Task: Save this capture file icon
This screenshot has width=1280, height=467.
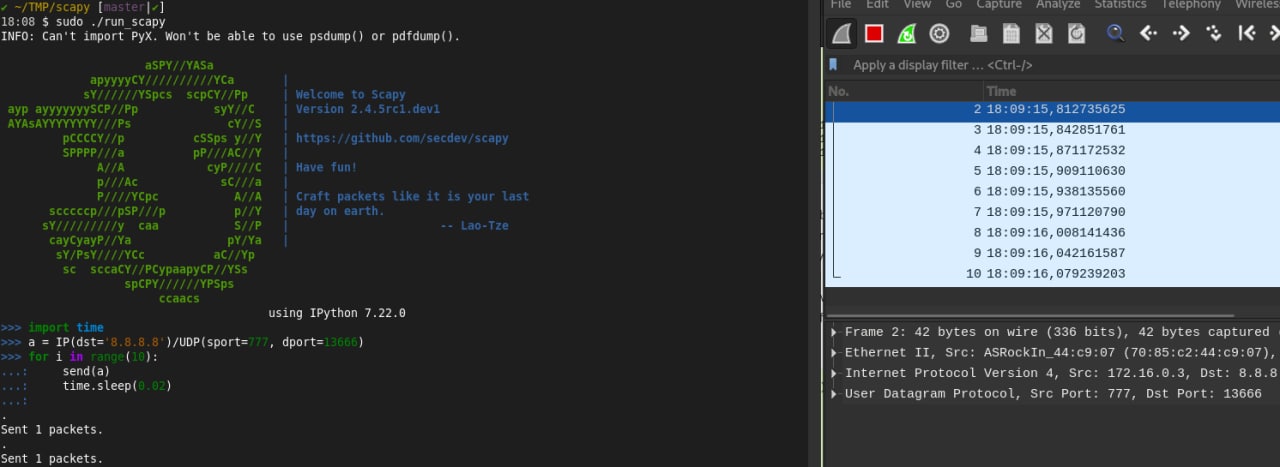Action: tap(1011, 33)
